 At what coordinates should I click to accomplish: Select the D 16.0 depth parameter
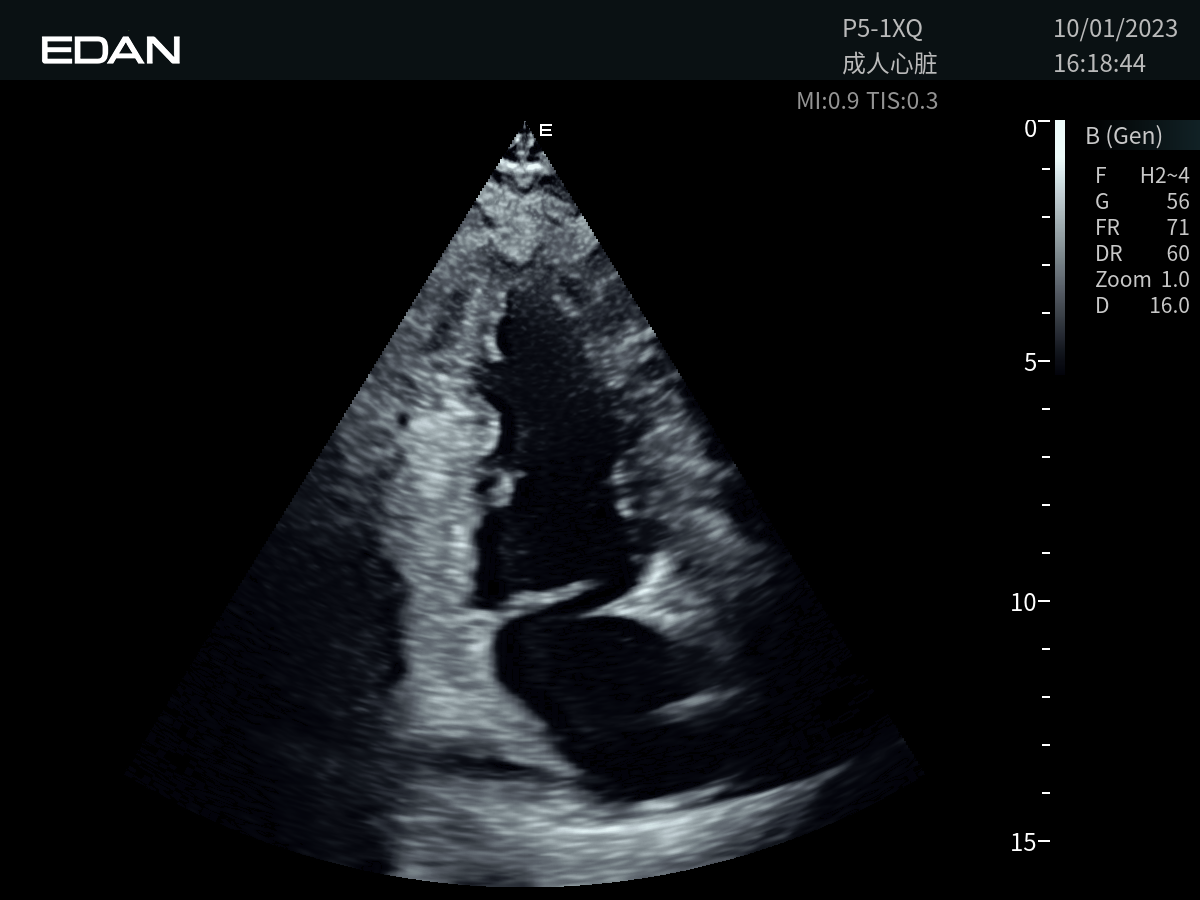pyautogui.click(x=1141, y=306)
